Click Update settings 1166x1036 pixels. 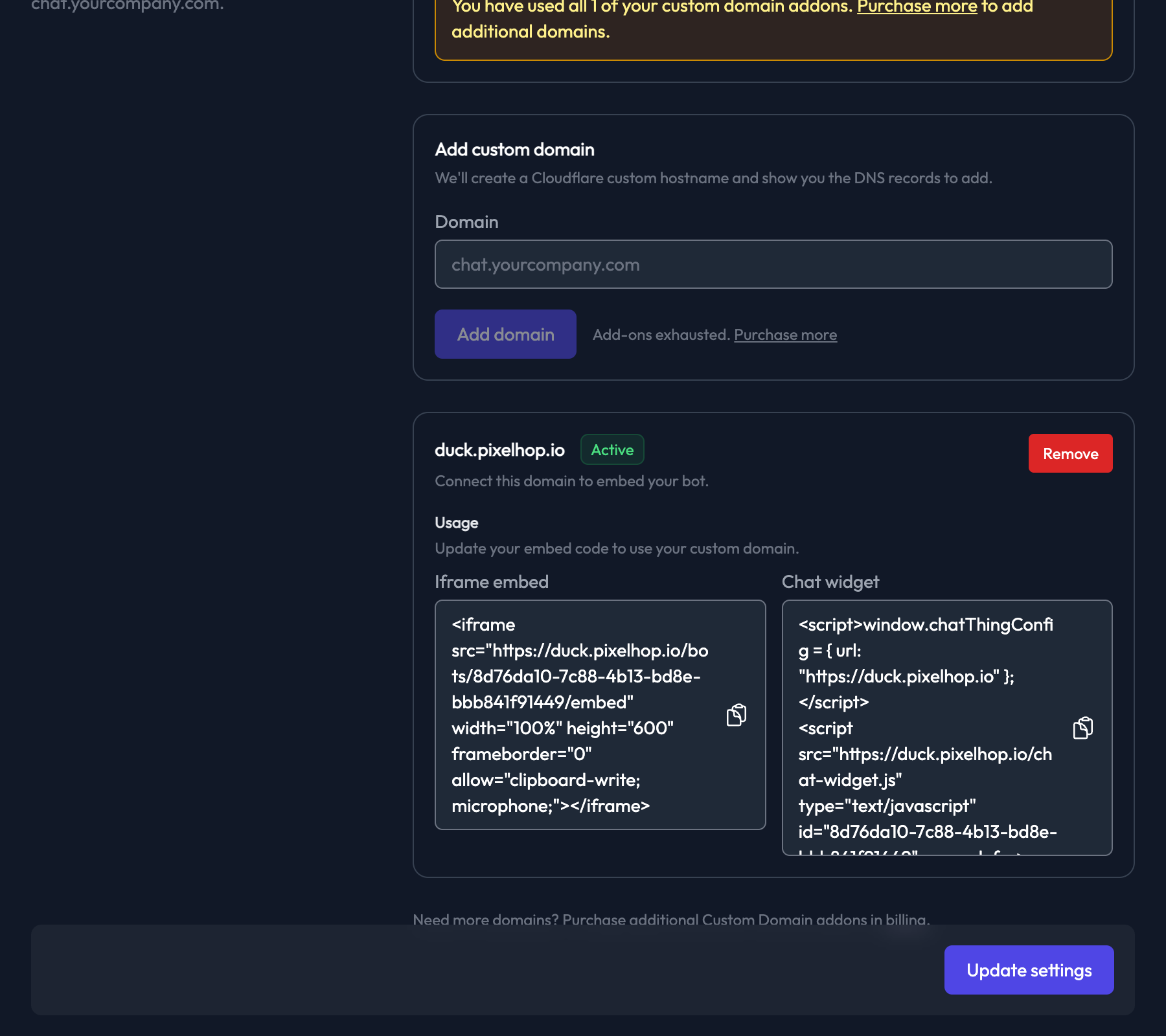pos(1029,970)
